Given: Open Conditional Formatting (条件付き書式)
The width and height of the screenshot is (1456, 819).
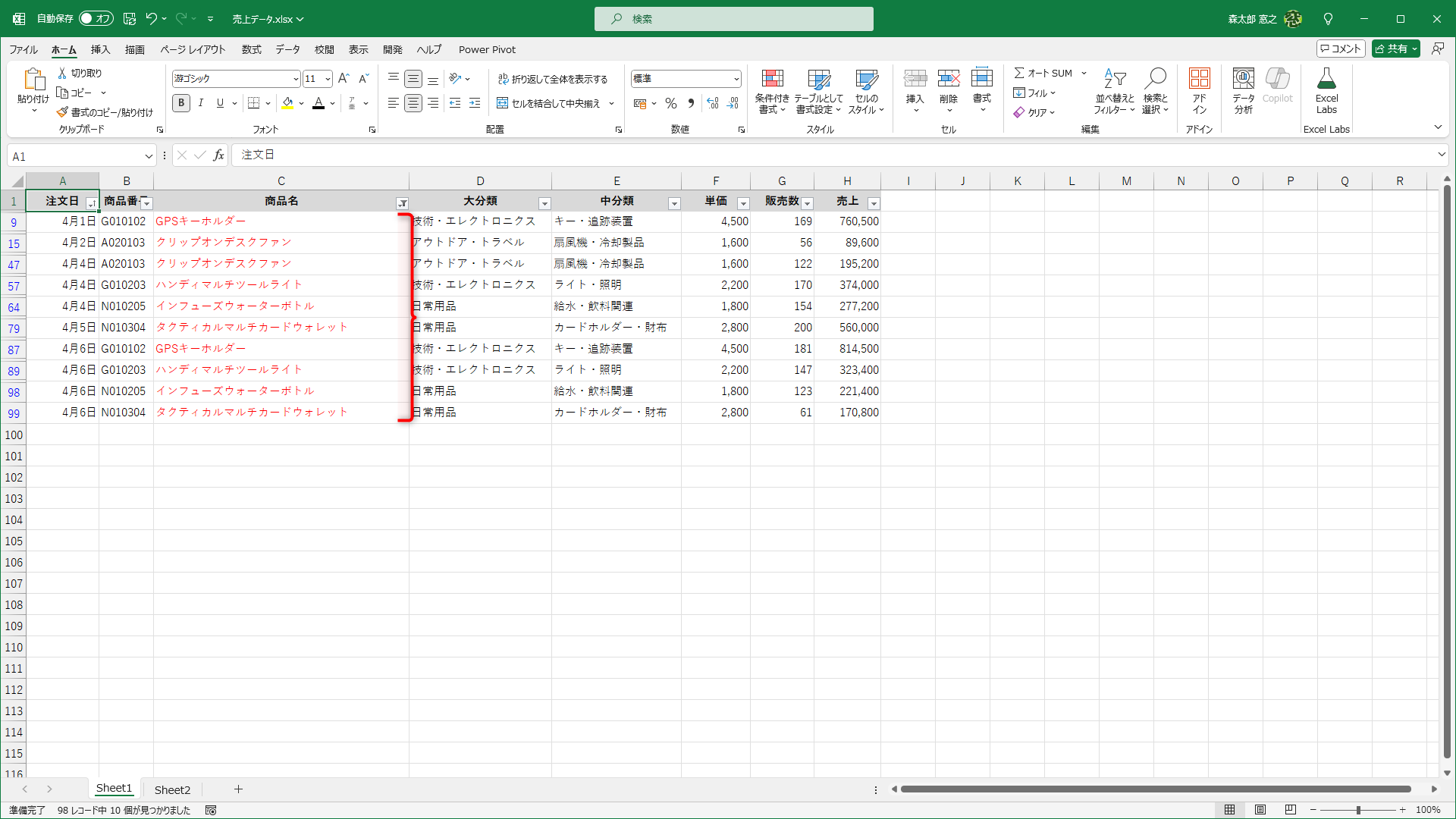Looking at the screenshot, I should click(x=772, y=89).
